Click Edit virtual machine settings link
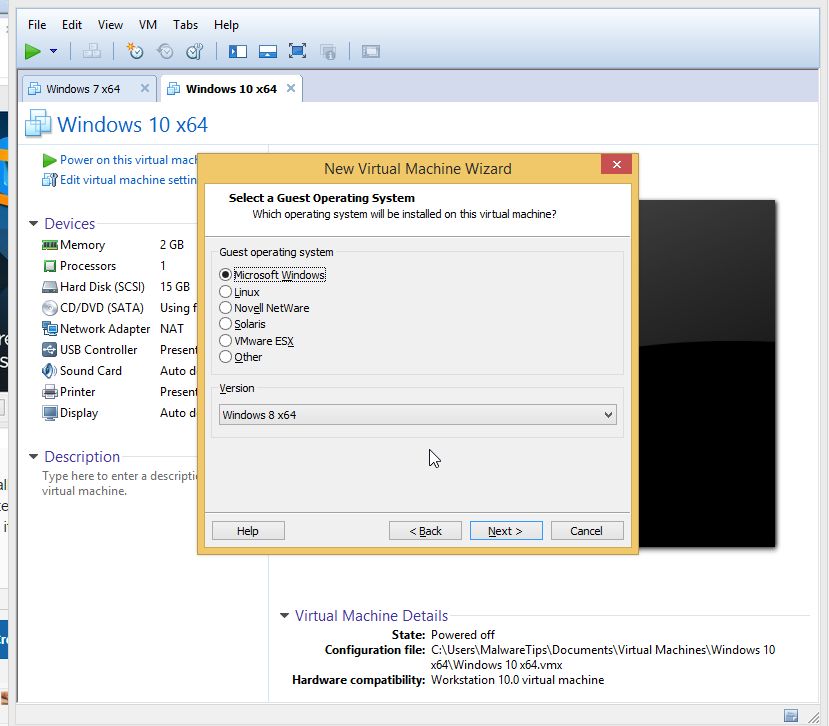The width and height of the screenshot is (829, 726). (119, 180)
